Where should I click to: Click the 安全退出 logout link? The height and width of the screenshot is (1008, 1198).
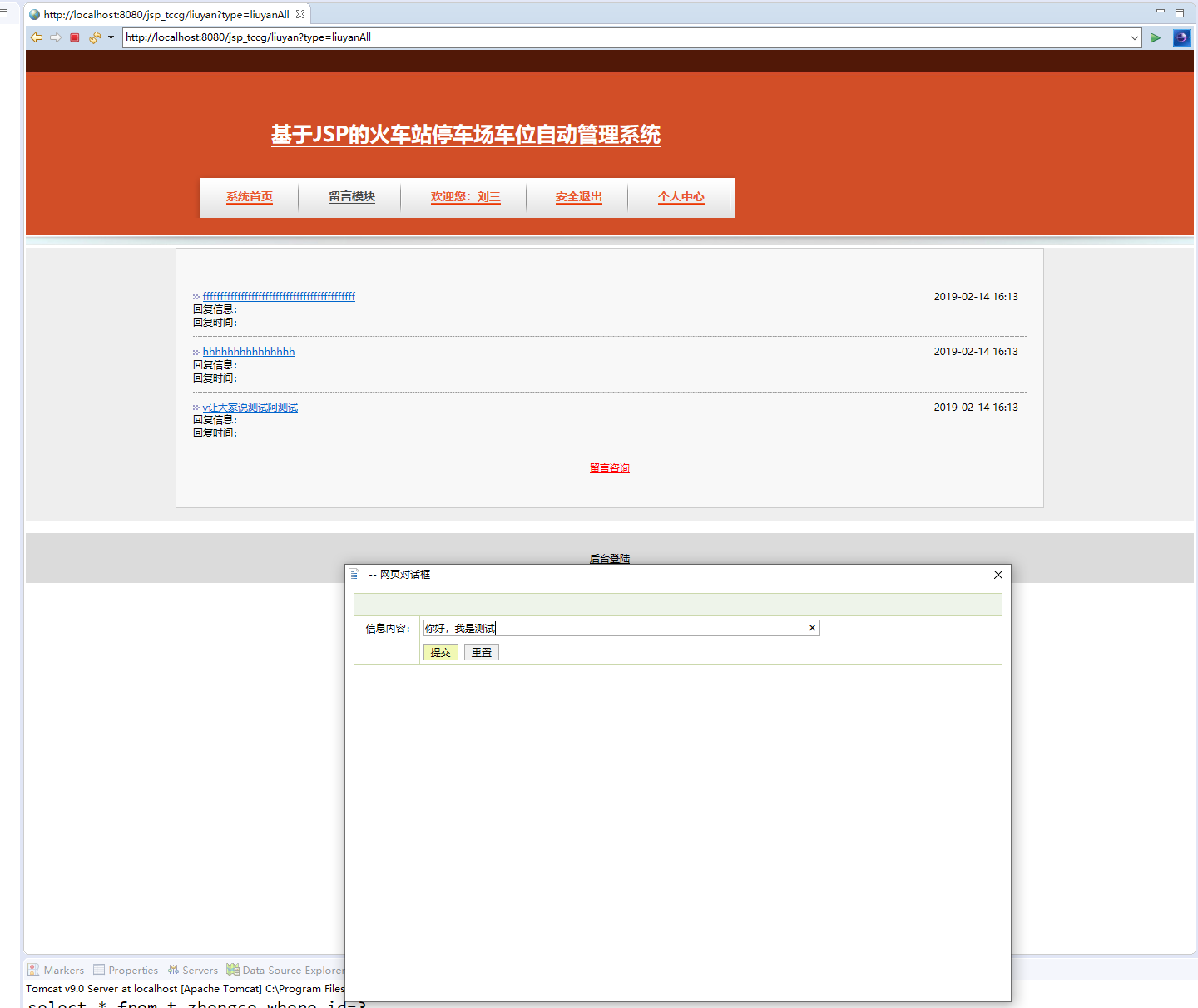click(x=578, y=197)
